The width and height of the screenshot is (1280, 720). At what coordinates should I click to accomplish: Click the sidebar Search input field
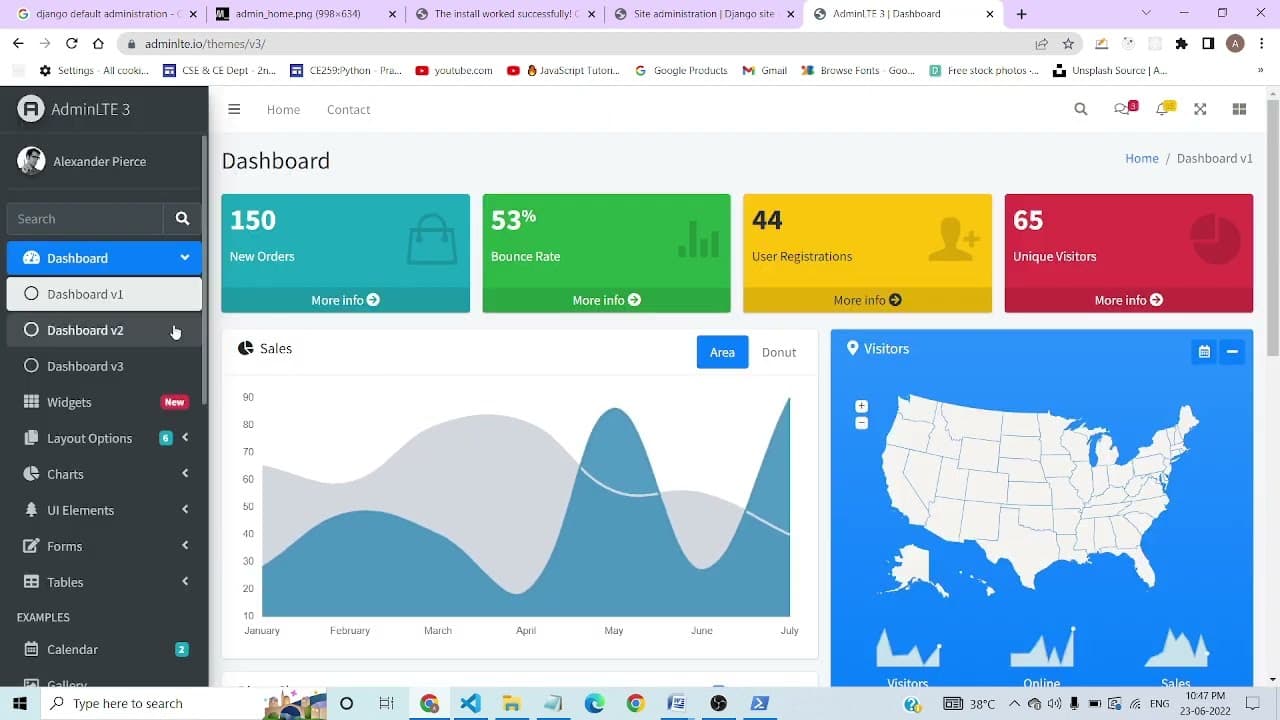pos(85,218)
